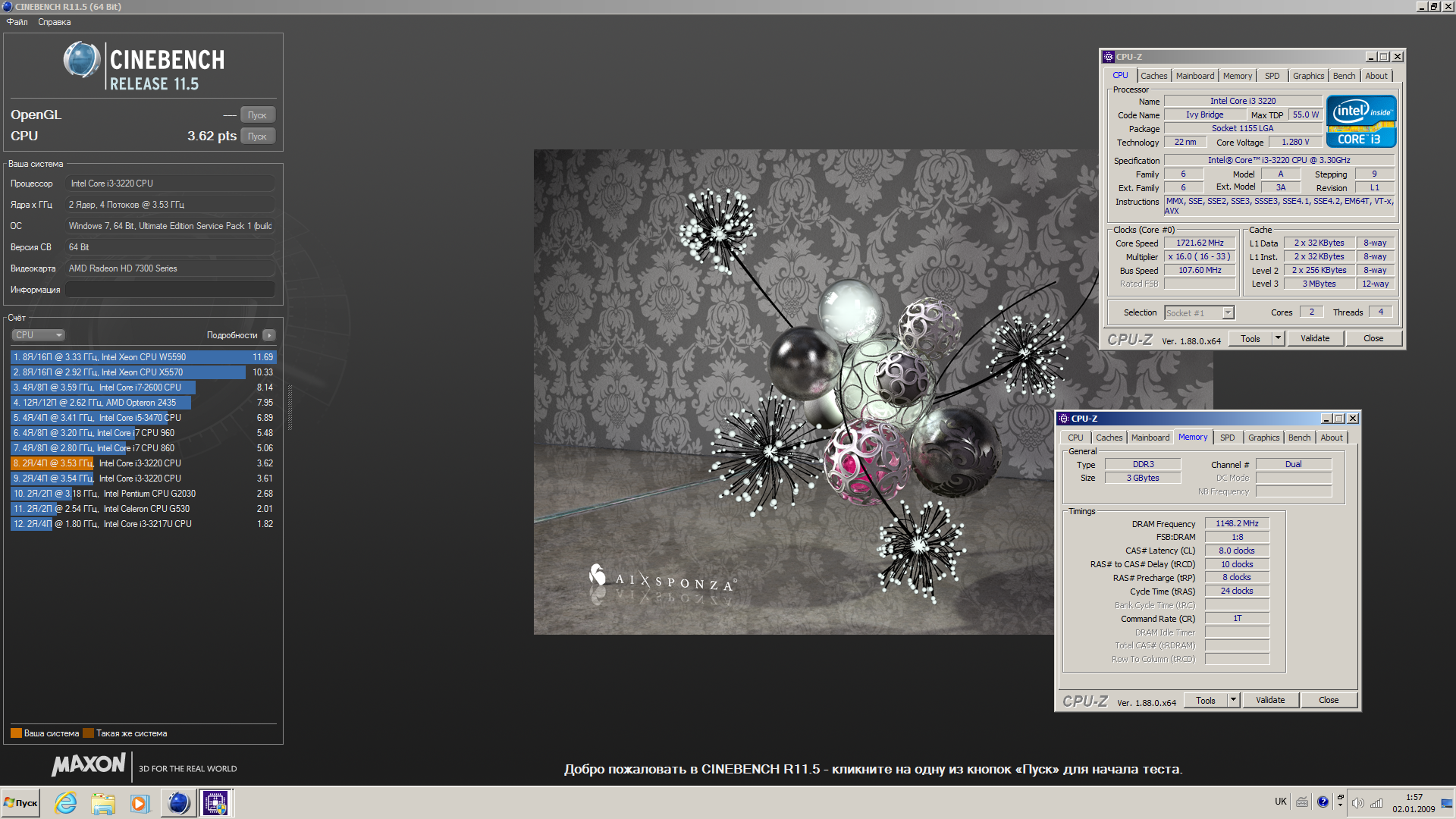Open the Socket #1 selection dropdown

tap(1199, 313)
